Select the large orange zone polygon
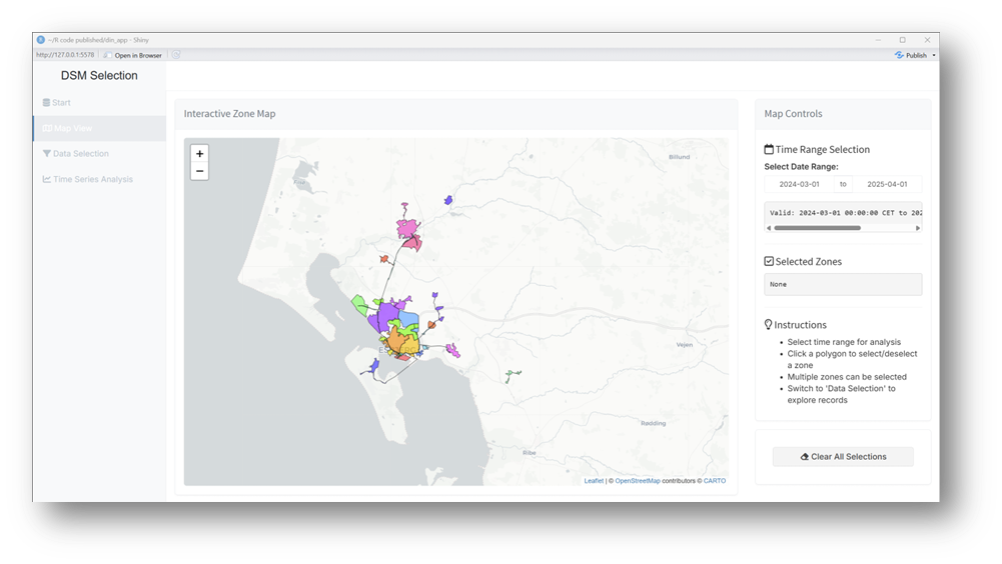The image size is (1002, 564). (x=402, y=343)
